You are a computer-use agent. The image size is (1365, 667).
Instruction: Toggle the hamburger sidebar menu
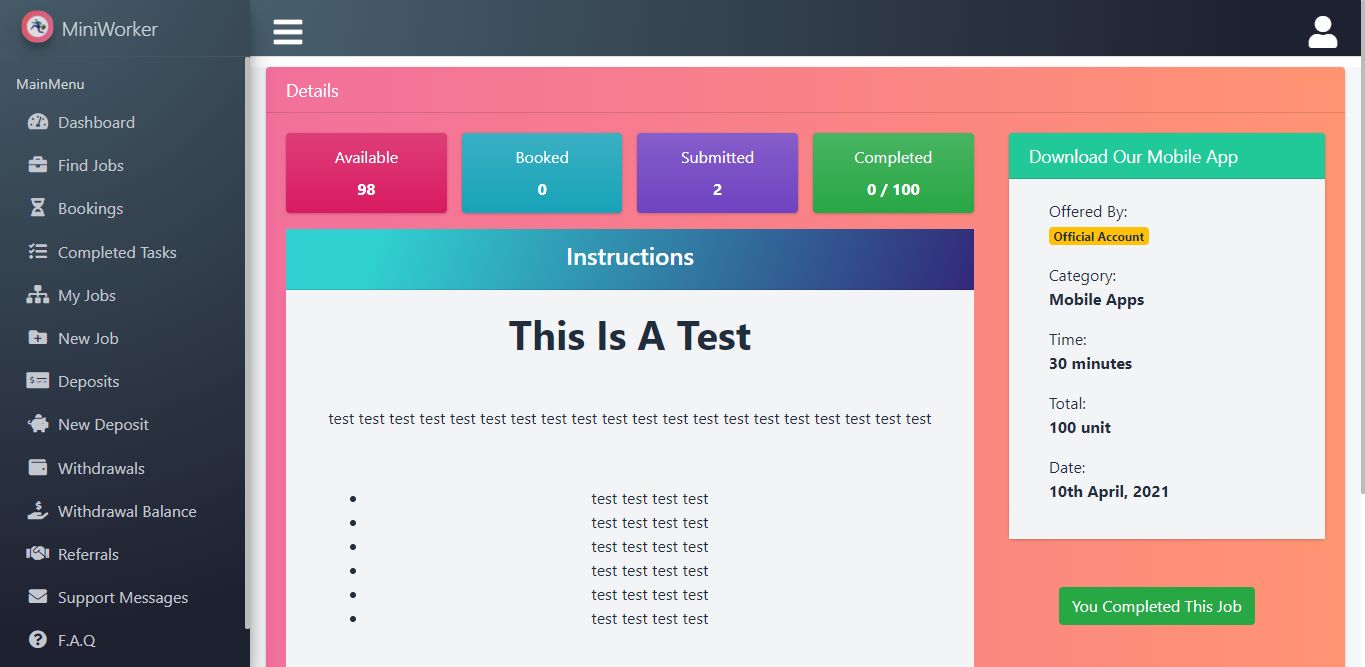[x=288, y=32]
